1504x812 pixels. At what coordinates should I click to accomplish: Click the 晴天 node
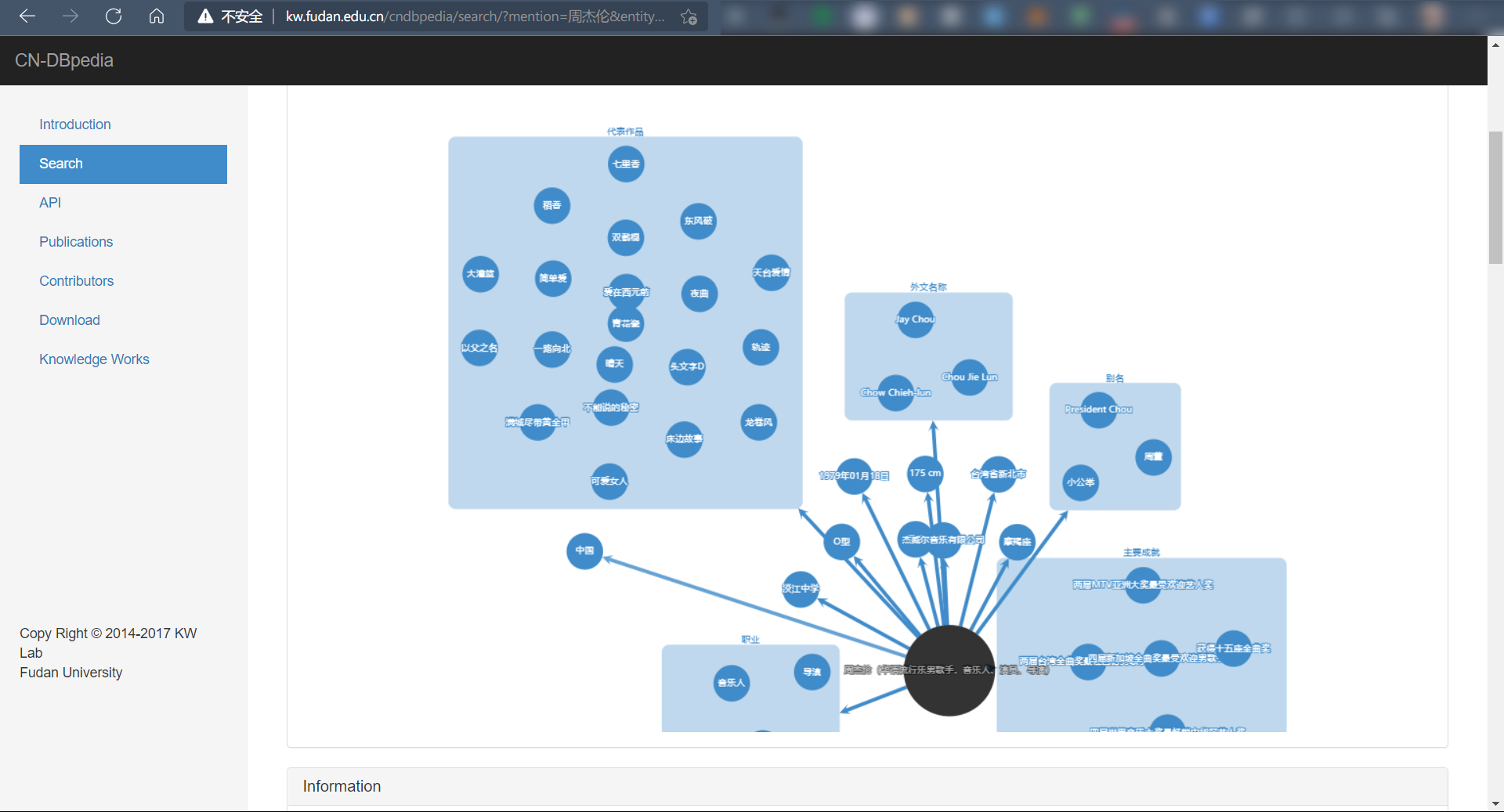614,364
